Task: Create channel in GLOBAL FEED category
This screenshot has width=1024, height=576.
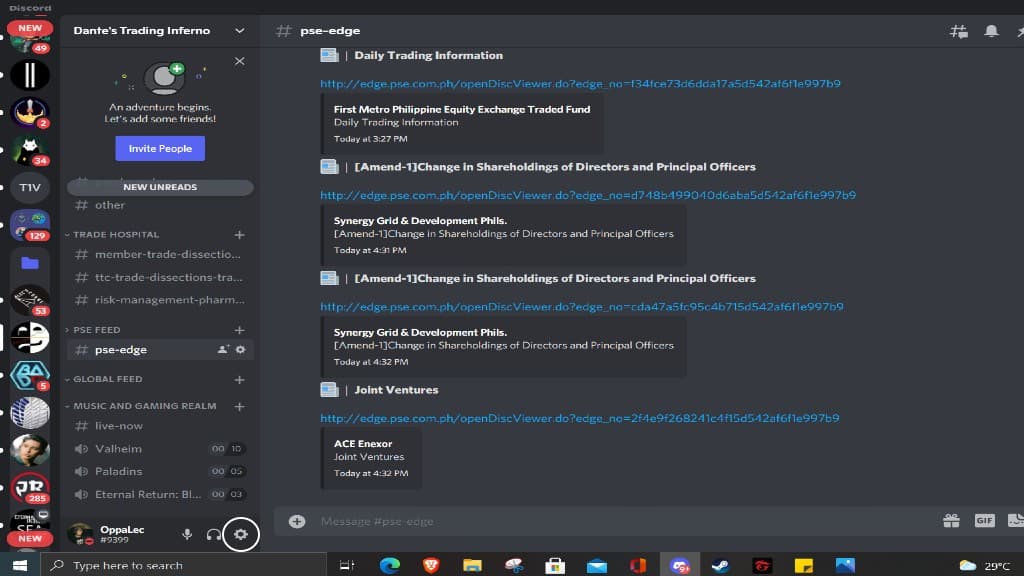Action: [x=240, y=379]
